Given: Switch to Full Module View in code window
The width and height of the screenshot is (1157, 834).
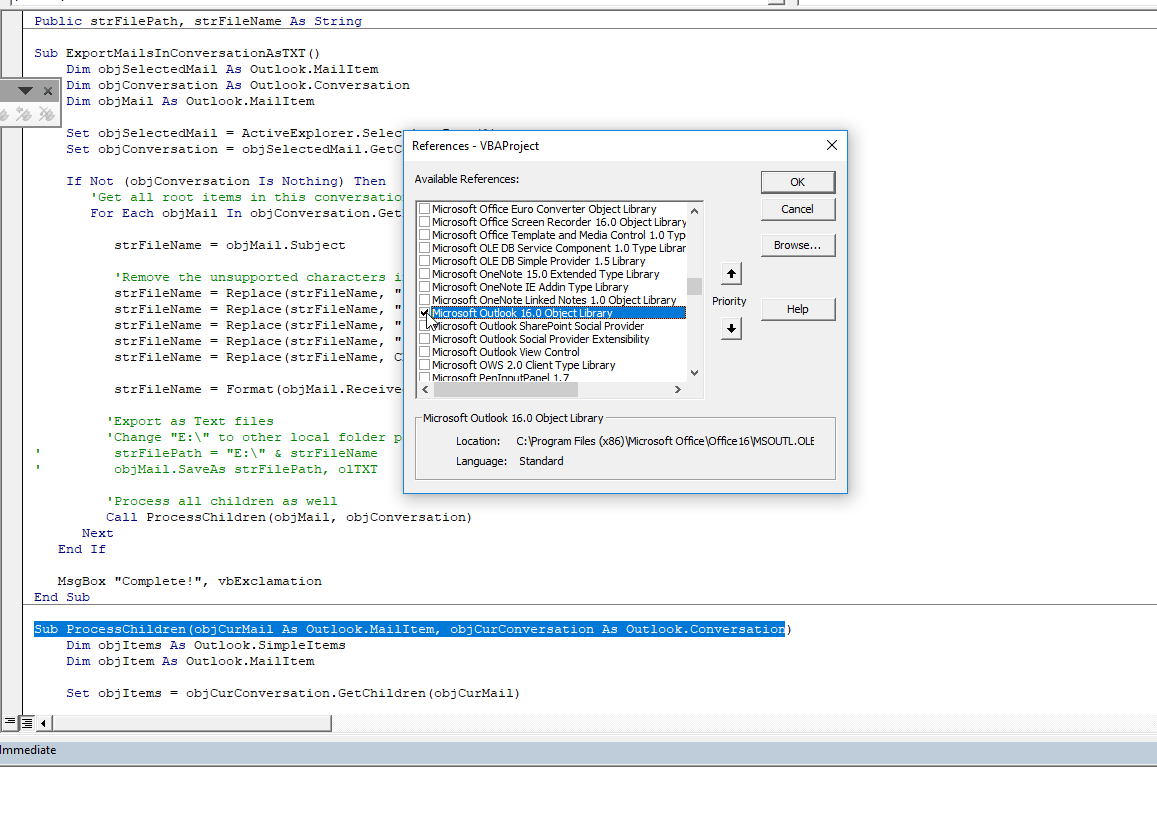Looking at the screenshot, I should (27, 722).
